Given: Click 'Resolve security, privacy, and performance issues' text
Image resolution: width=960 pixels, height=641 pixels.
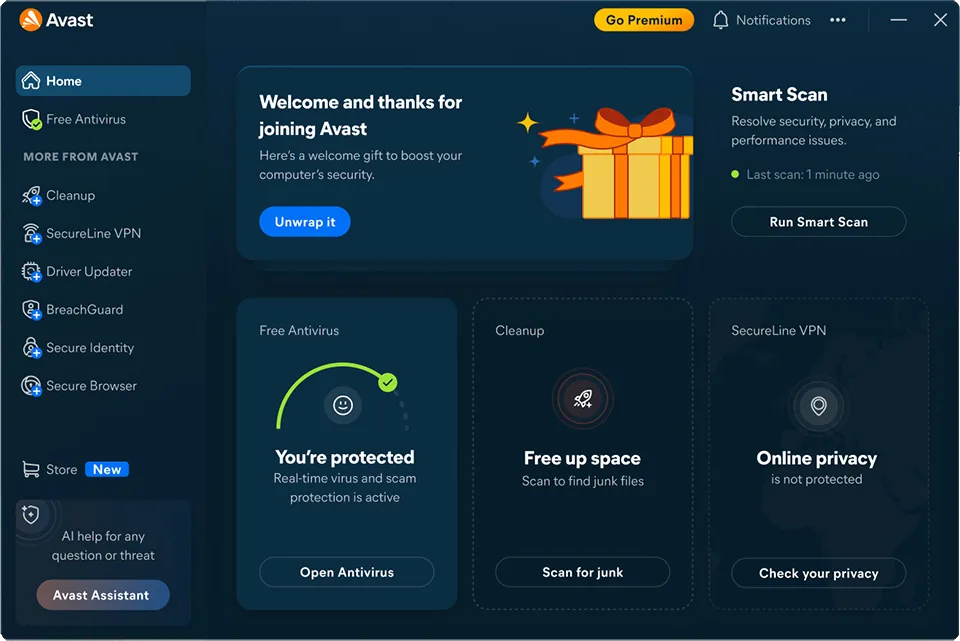Looking at the screenshot, I should (x=814, y=130).
